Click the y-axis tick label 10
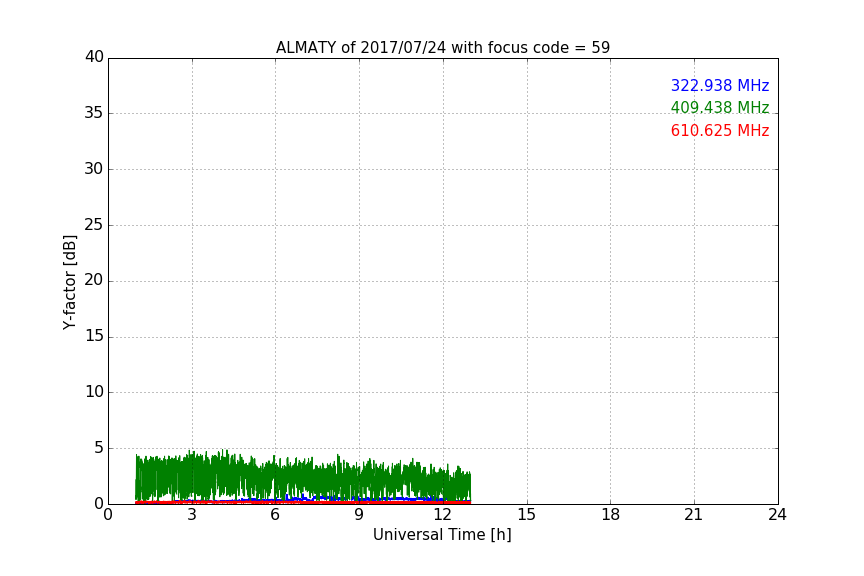Screen dimensions: 864x576 pos(94,392)
